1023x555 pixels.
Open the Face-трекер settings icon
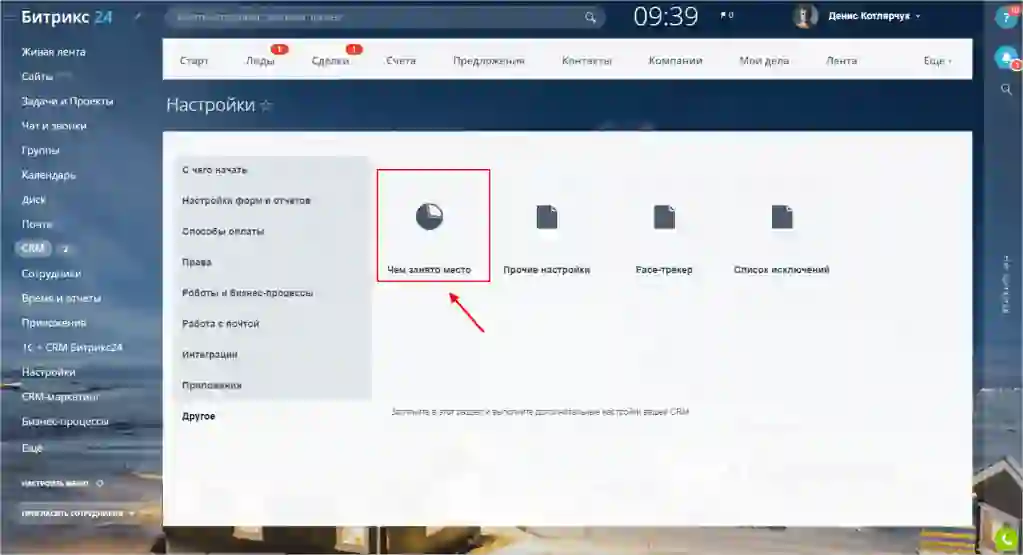click(664, 217)
